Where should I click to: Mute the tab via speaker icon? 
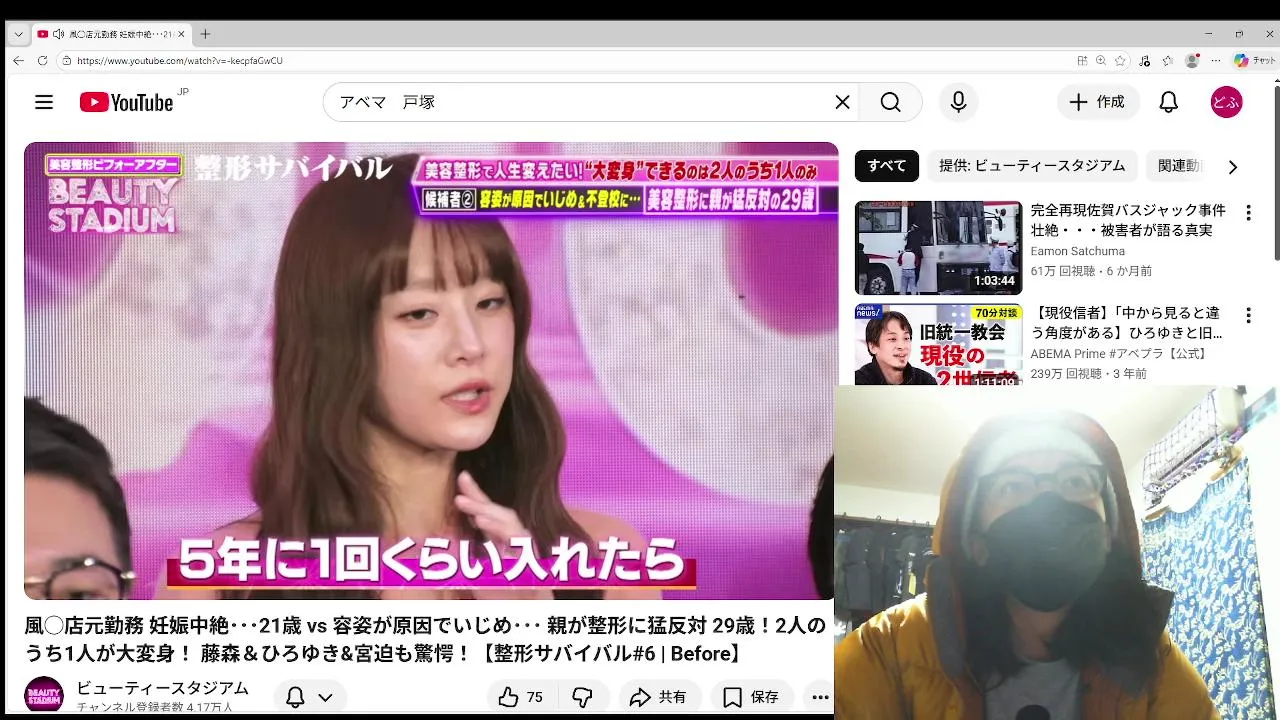[x=58, y=34]
